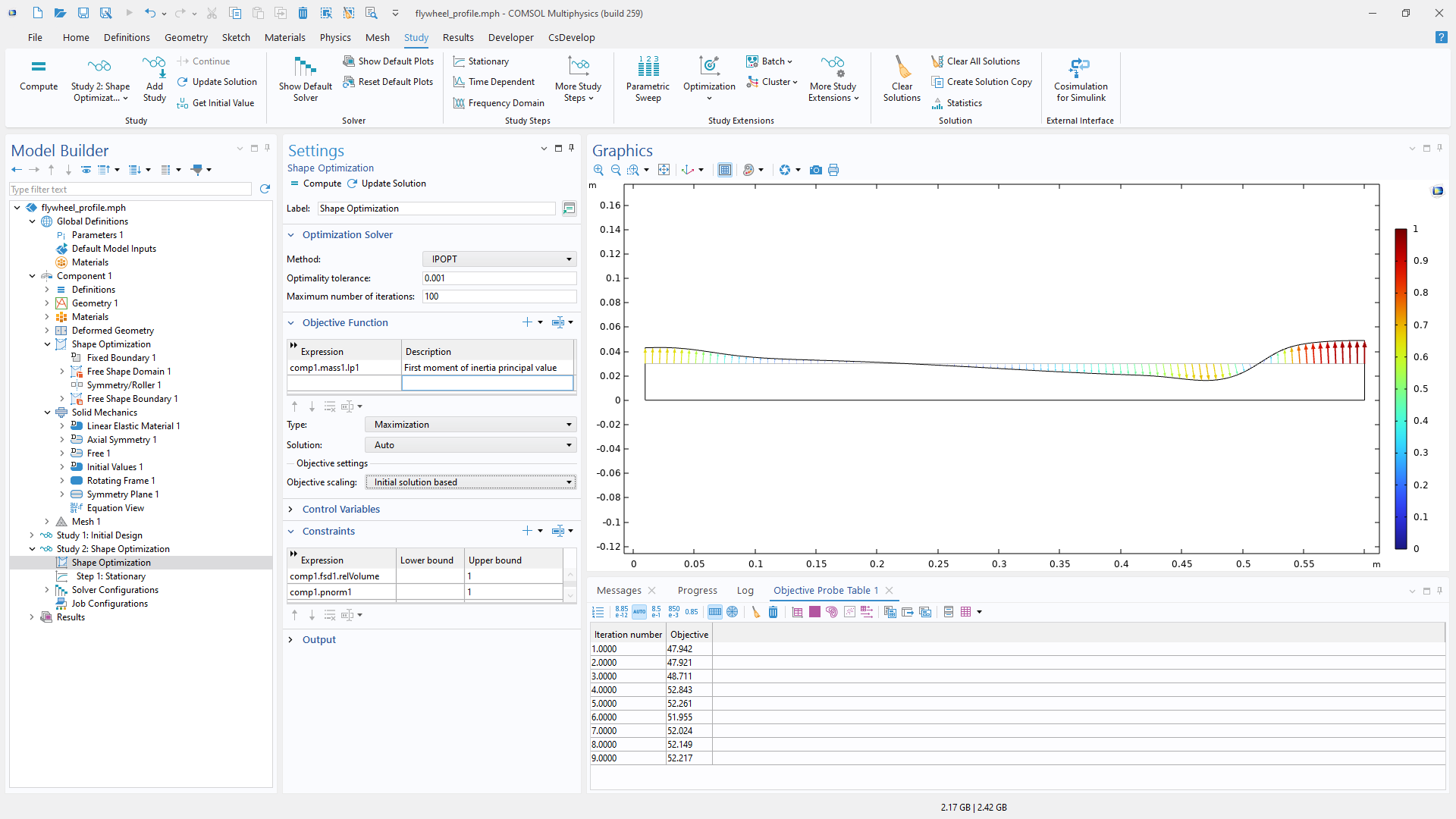Open the Results ribbon tab
This screenshot has width=1456, height=819.
pyautogui.click(x=457, y=37)
